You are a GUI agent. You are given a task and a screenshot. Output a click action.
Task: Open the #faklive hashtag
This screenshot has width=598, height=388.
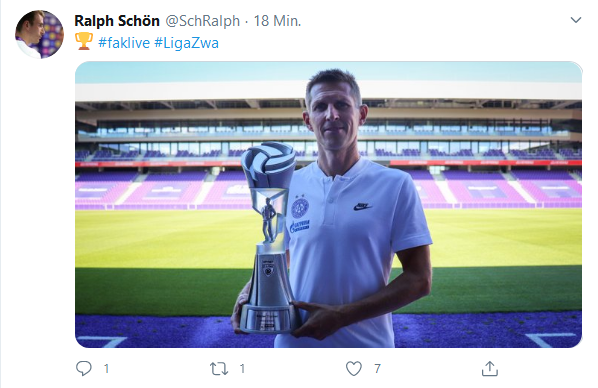pos(124,42)
